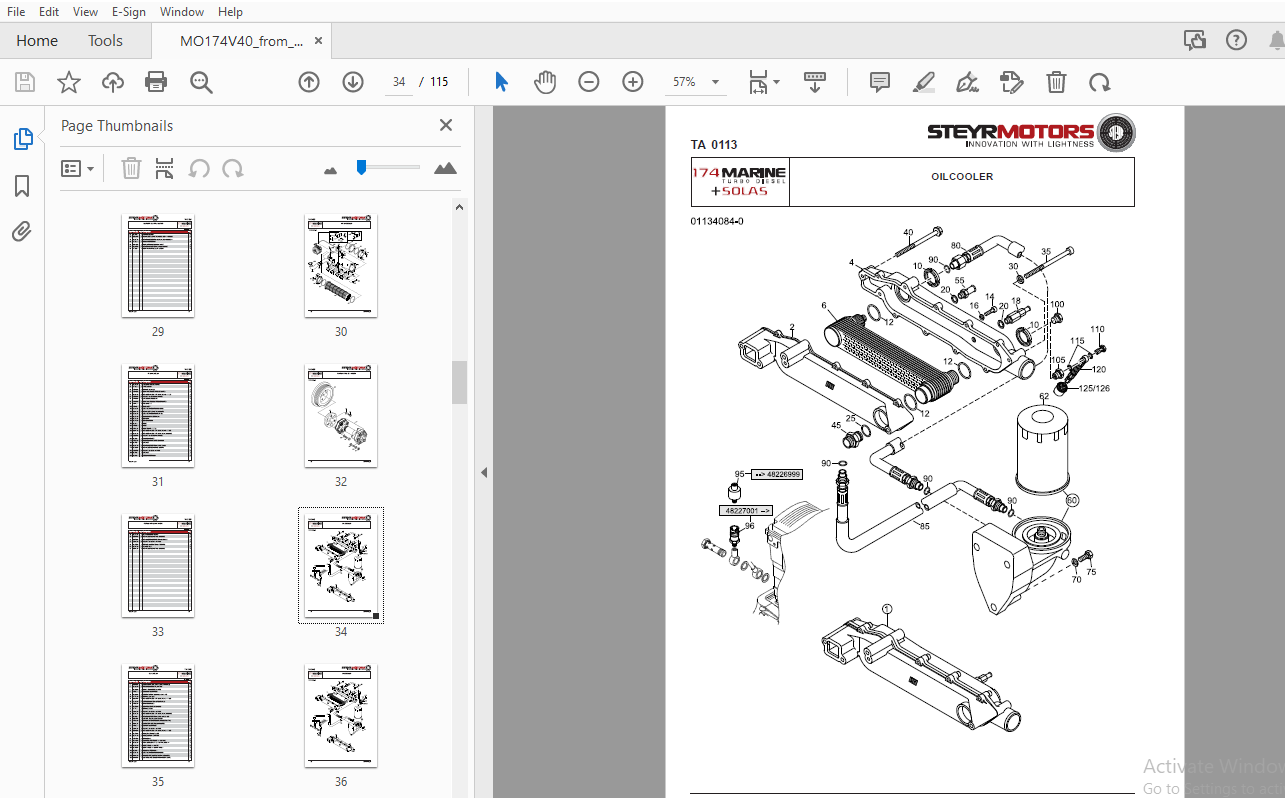Select the page 33 thumbnail
This screenshot has height=798, width=1285.
click(x=158, y=566)
